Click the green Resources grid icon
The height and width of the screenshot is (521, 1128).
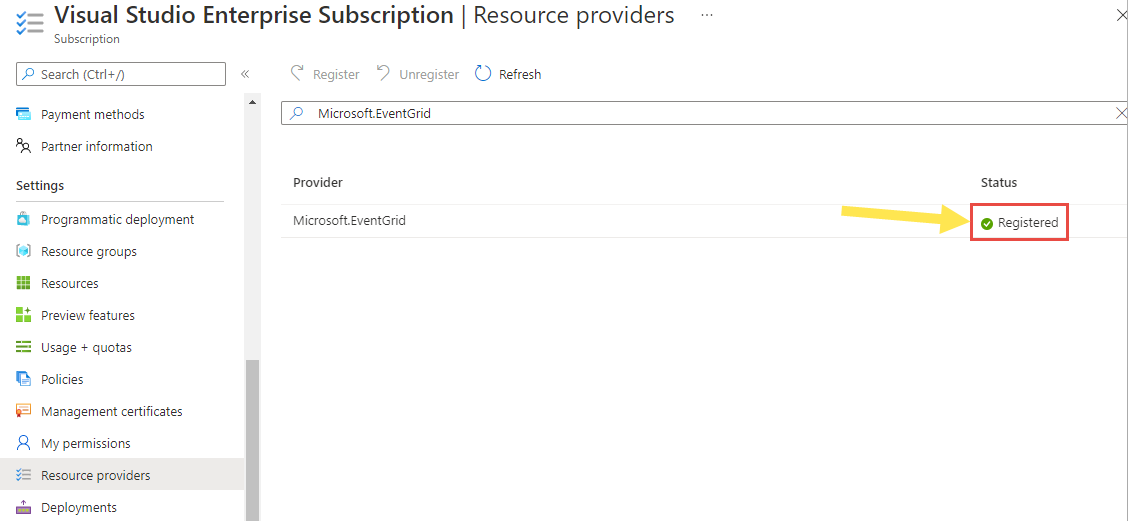[24, 283]
